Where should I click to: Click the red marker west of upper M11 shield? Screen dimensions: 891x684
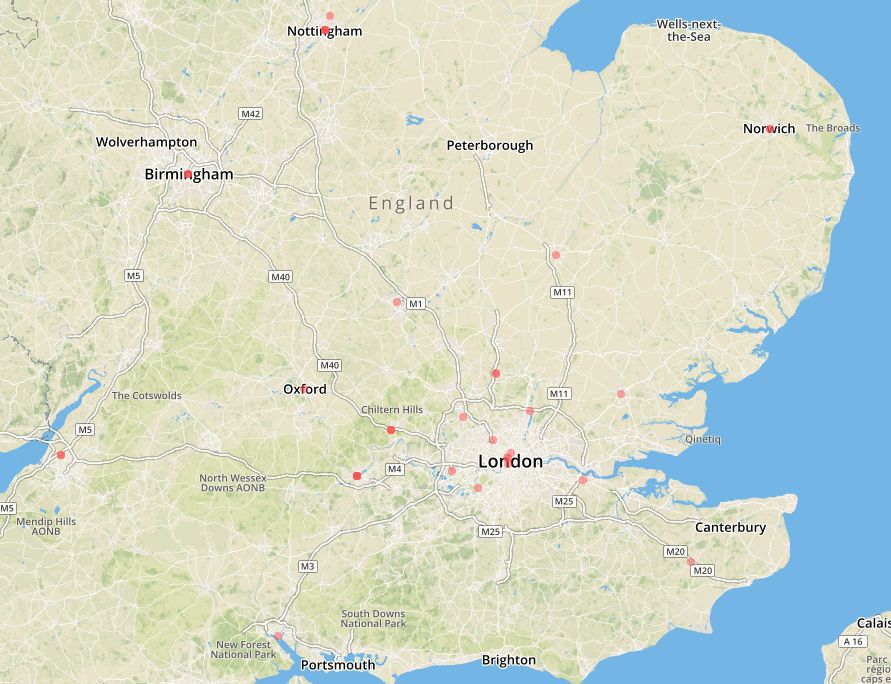tap(556, 255)
